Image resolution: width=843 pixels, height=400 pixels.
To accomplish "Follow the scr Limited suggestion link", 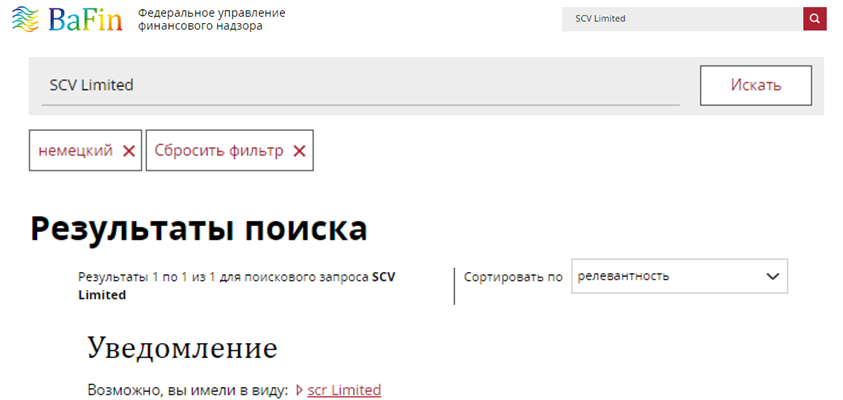I will pos(344,390).
